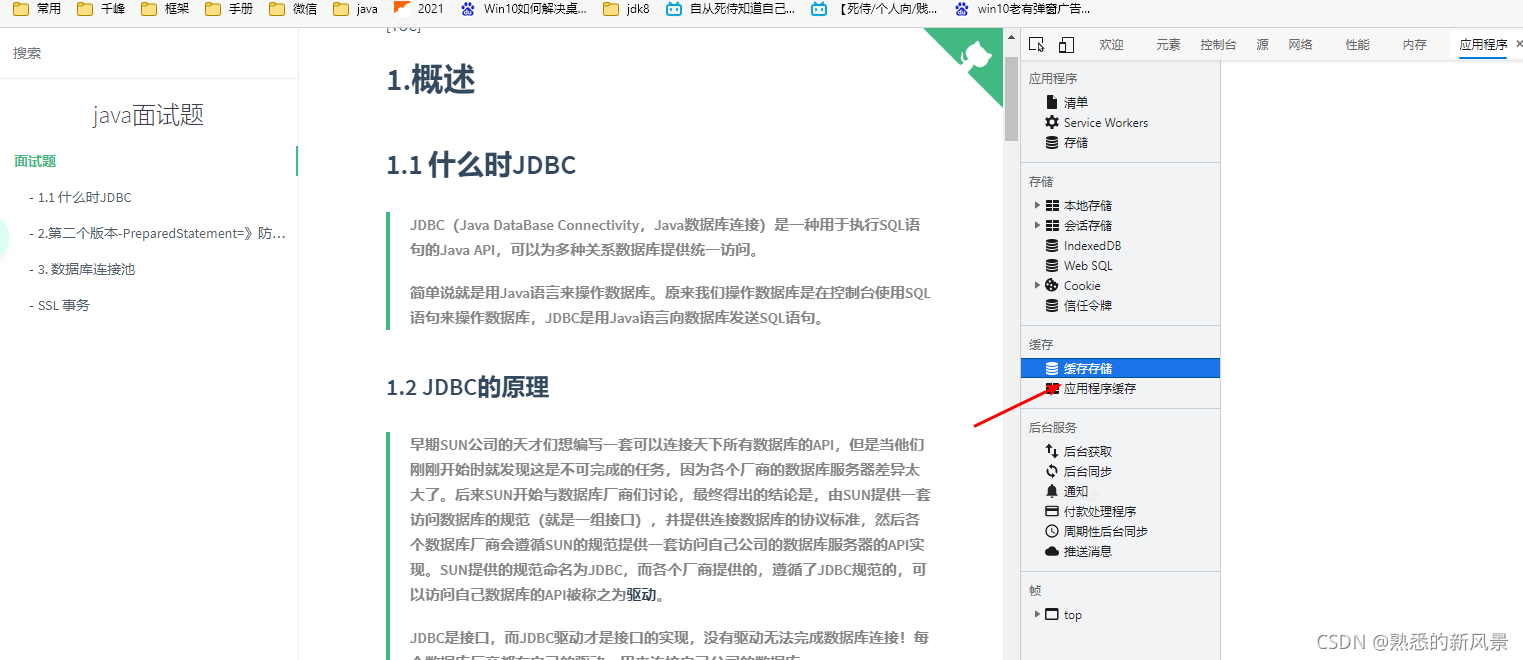Open 后台获取 arrows icon
Viewport: 1523px width, 660px height.
point(1052,451)
